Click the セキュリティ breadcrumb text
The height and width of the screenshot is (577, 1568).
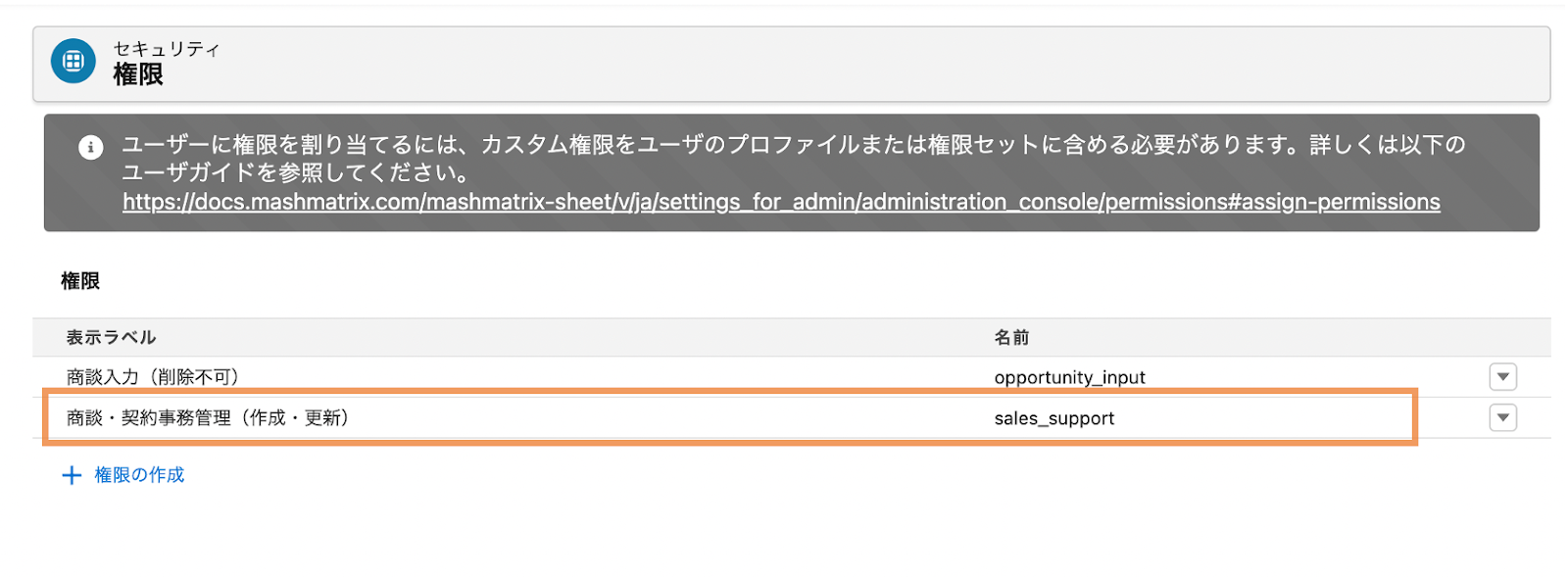click(x=166, y=49)
